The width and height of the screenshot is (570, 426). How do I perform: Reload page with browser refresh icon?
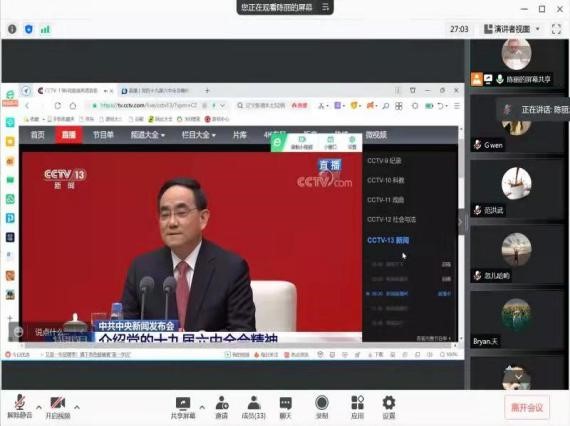pos(57,105)
